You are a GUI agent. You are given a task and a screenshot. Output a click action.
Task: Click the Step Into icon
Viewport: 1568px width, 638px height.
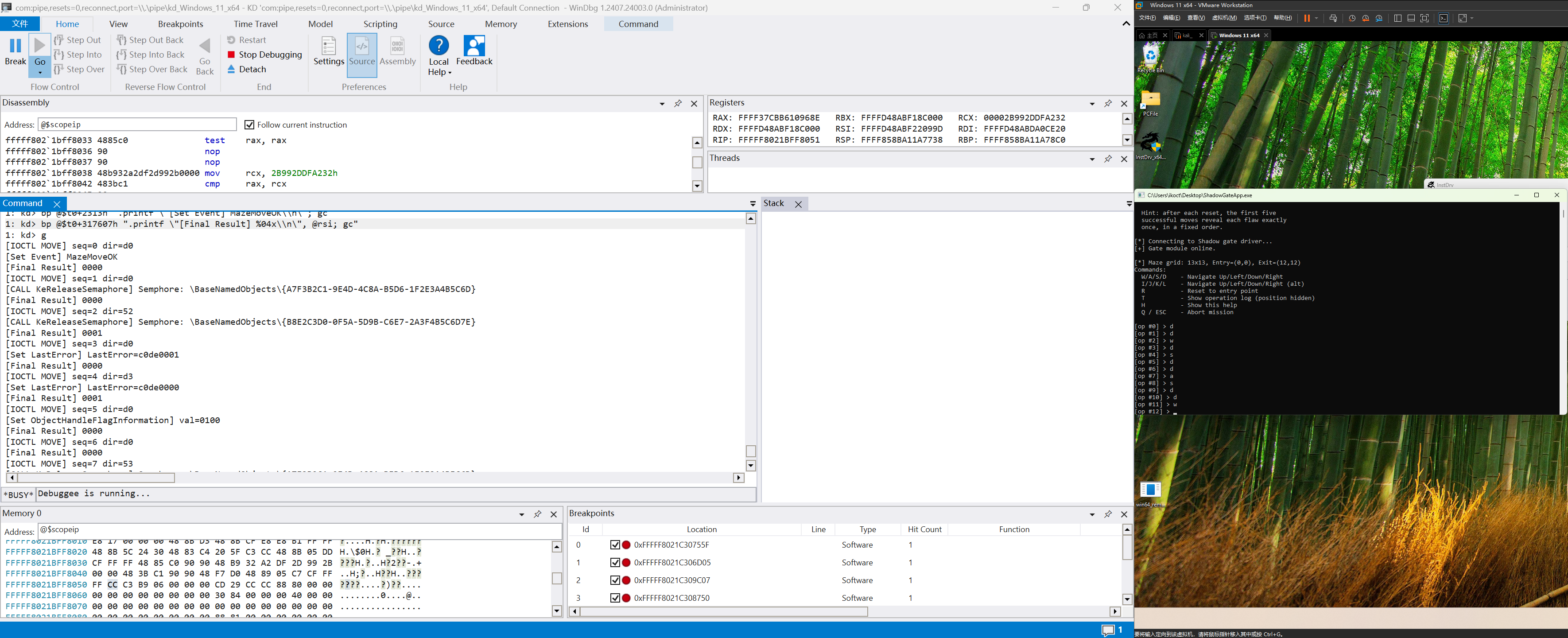(x=59, y=55)
